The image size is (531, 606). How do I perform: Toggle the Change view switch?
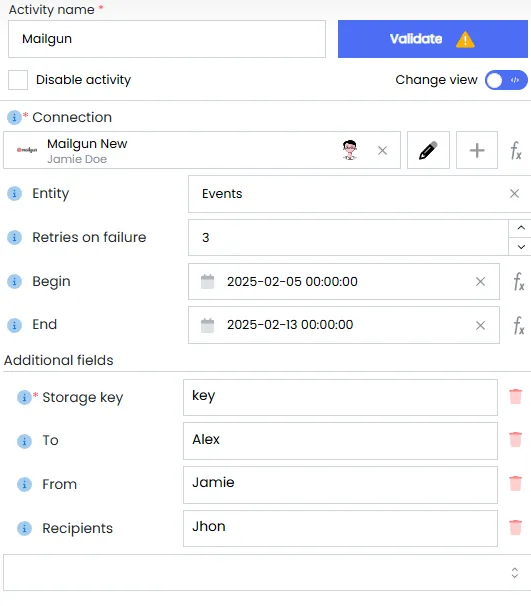[506, 80]
